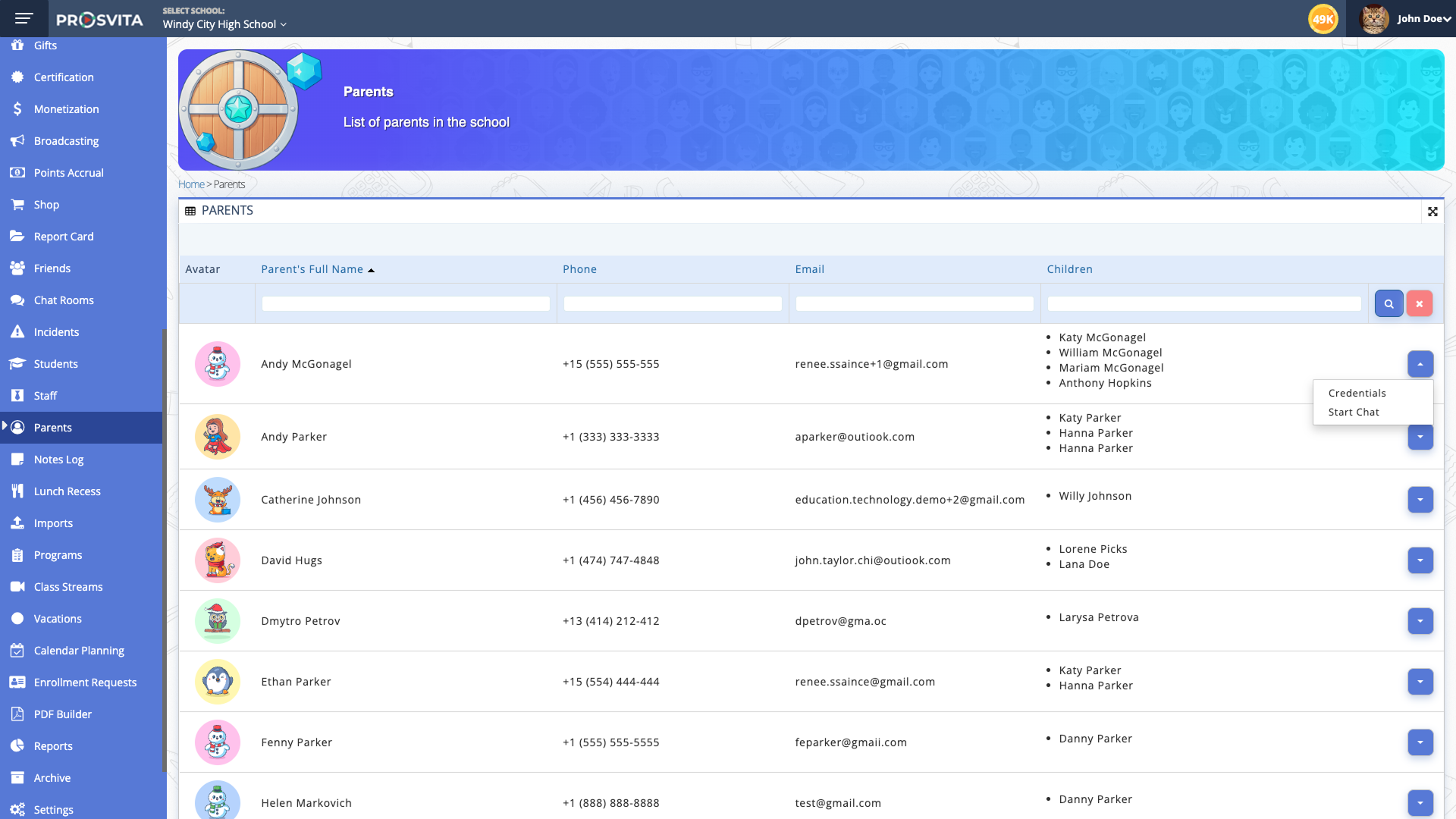Click the Reports pie chart icon
The width and height of the screenshot is (1456, 819).
(17, 746)
